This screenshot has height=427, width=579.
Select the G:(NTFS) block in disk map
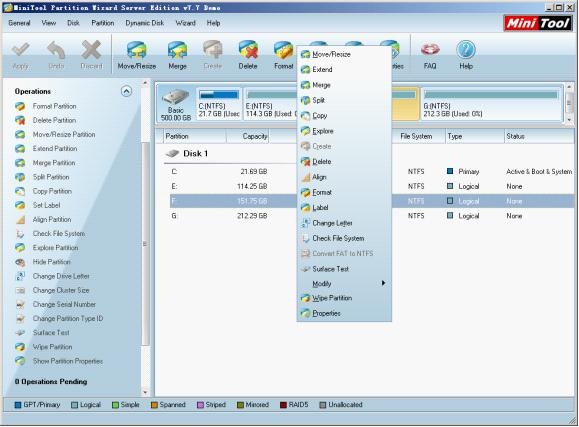(x=491, y=103)
